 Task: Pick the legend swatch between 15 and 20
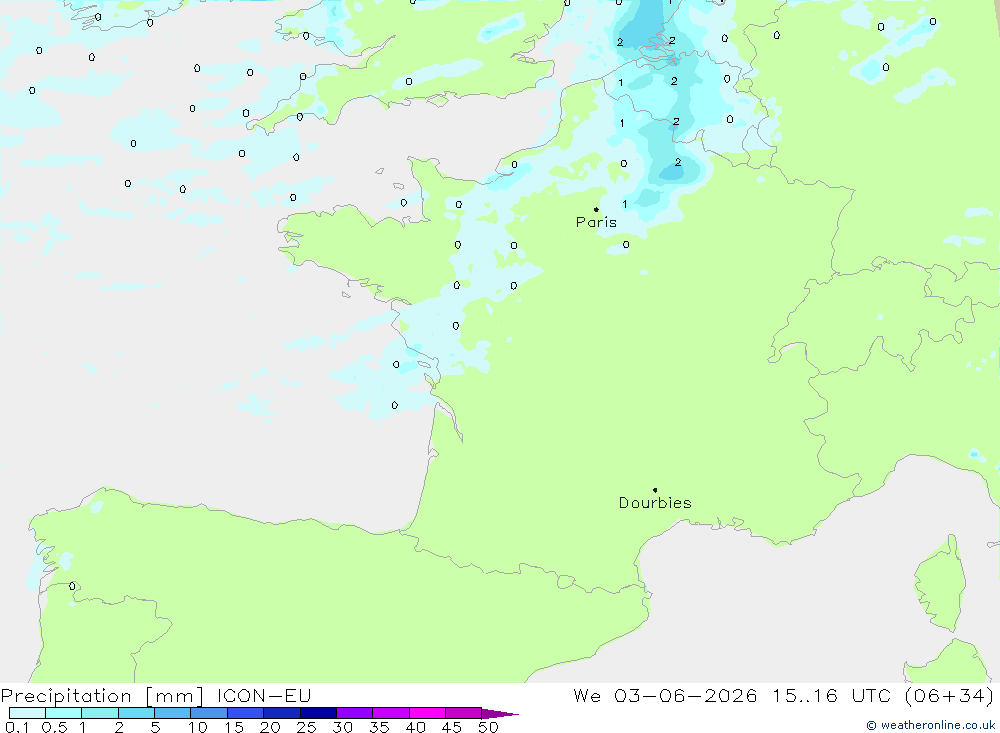pos(245,713)
